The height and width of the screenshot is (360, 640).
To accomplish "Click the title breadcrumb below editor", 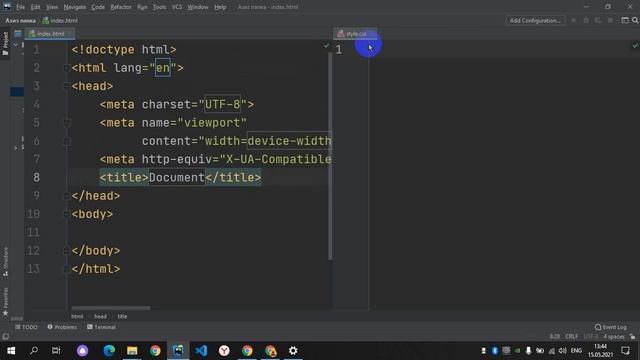I will coord(122,316).
